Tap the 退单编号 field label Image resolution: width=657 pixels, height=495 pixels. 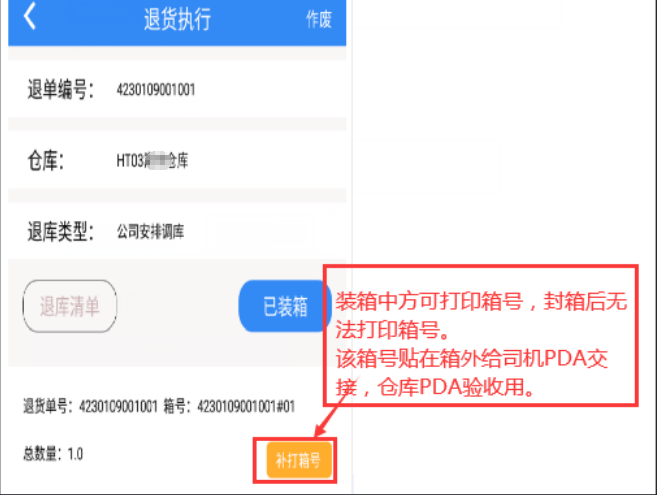[x=61, y=89]
